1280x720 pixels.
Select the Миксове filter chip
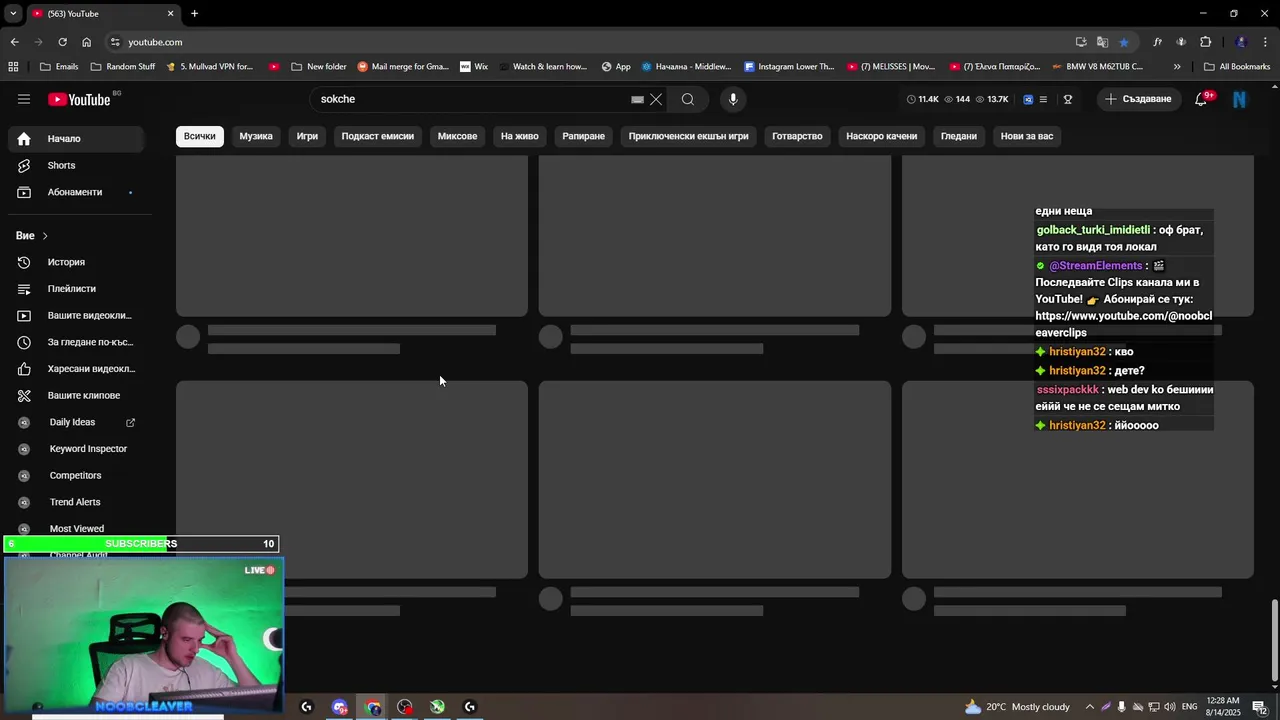coord(457,136)
